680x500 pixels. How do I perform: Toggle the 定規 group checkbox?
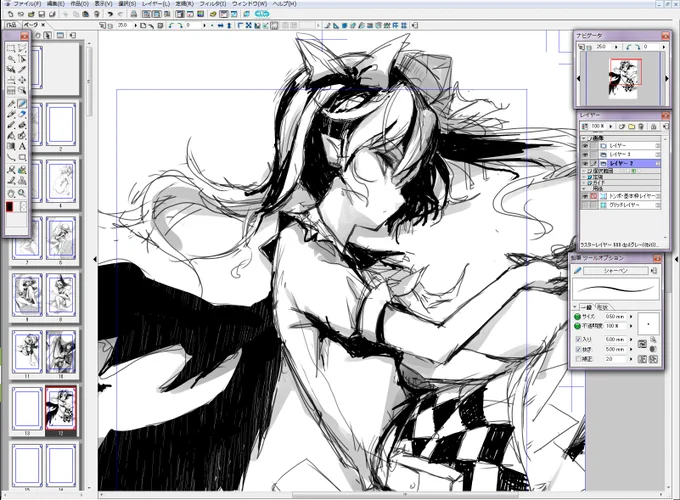[x=590, y=177]
